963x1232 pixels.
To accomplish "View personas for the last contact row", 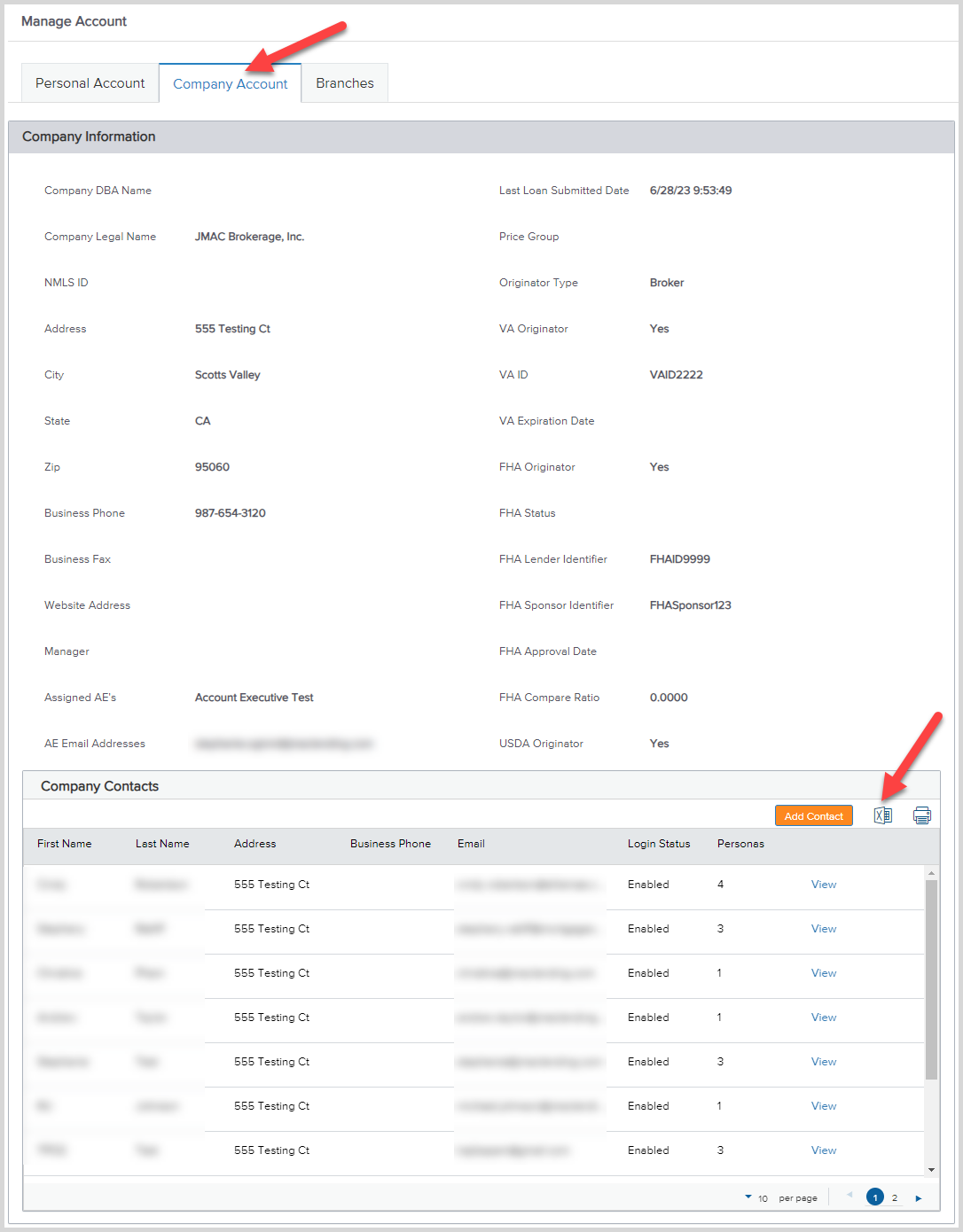I will (x=823, y=1150).
